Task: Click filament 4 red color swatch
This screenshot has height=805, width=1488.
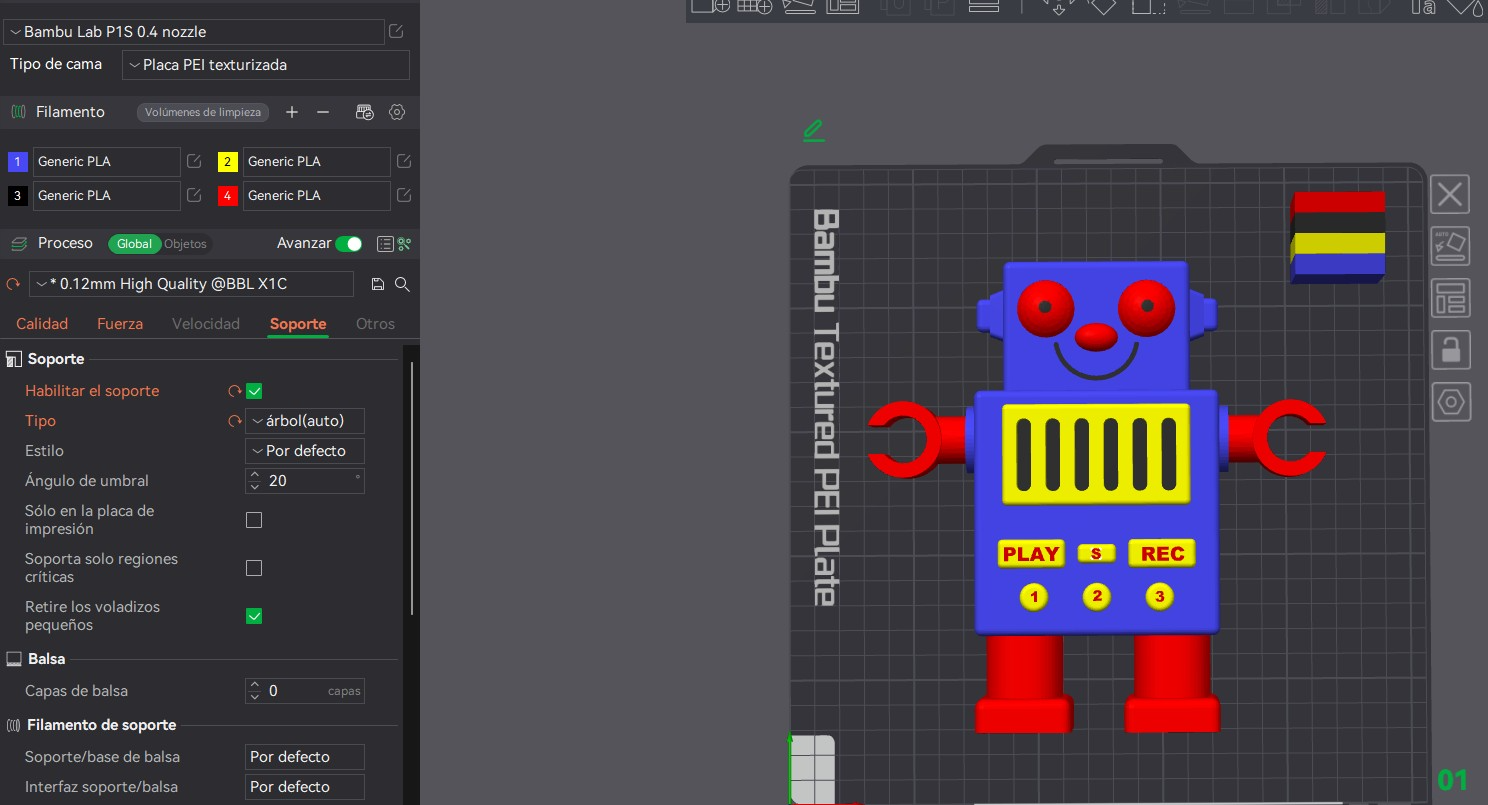Action: click(227, 195)
